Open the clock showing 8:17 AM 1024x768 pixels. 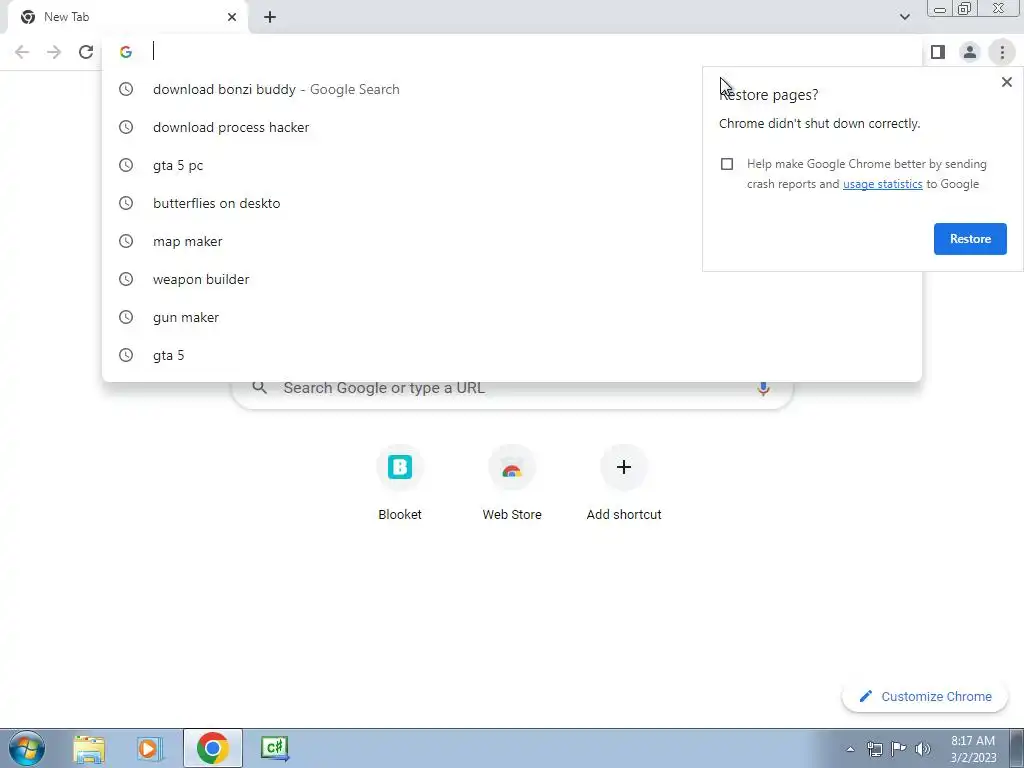(x=973, y=749)
